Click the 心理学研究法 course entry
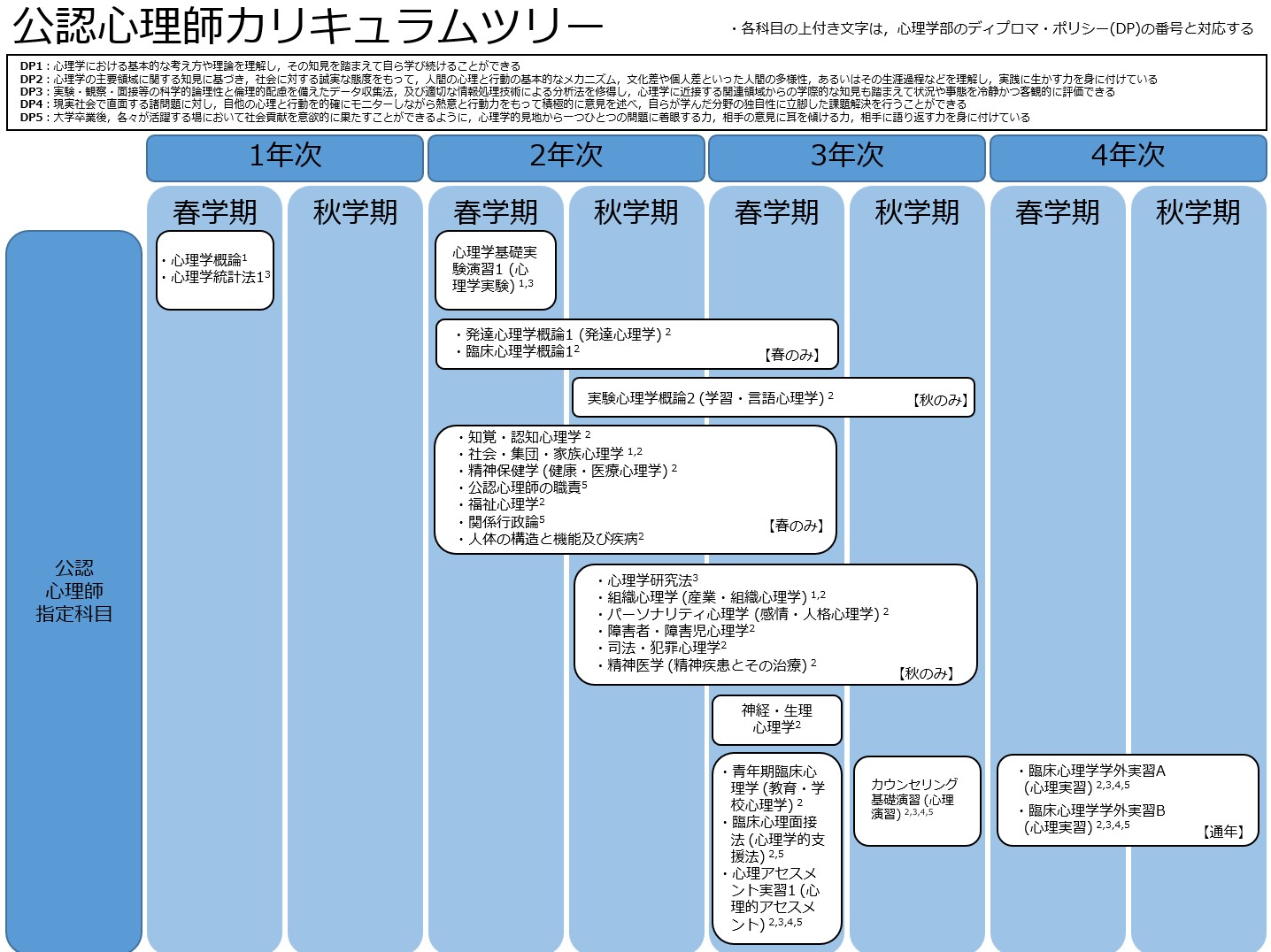 point(651,580)
